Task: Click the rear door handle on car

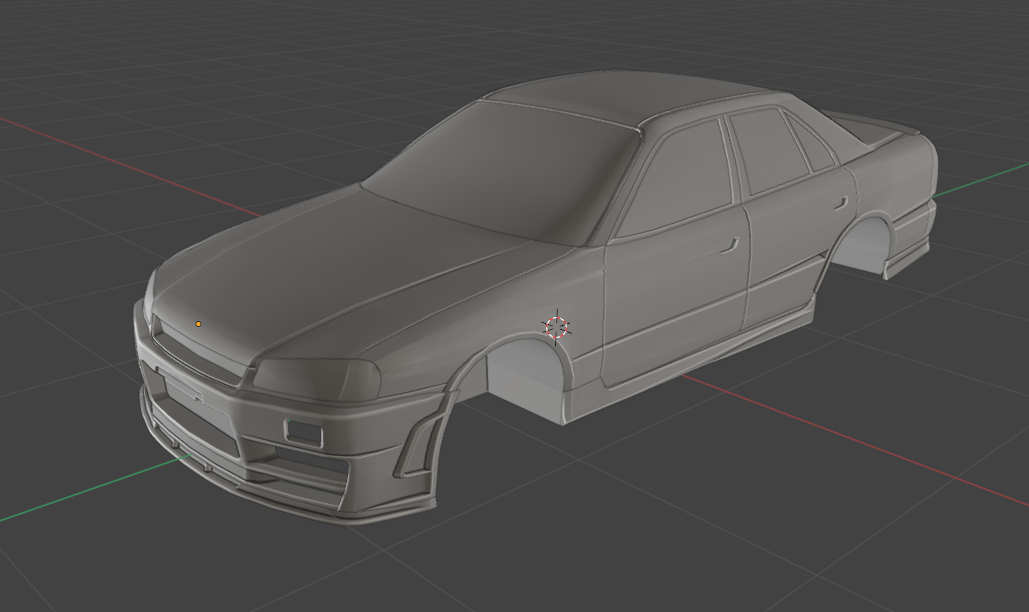Action: coord(840,201)
